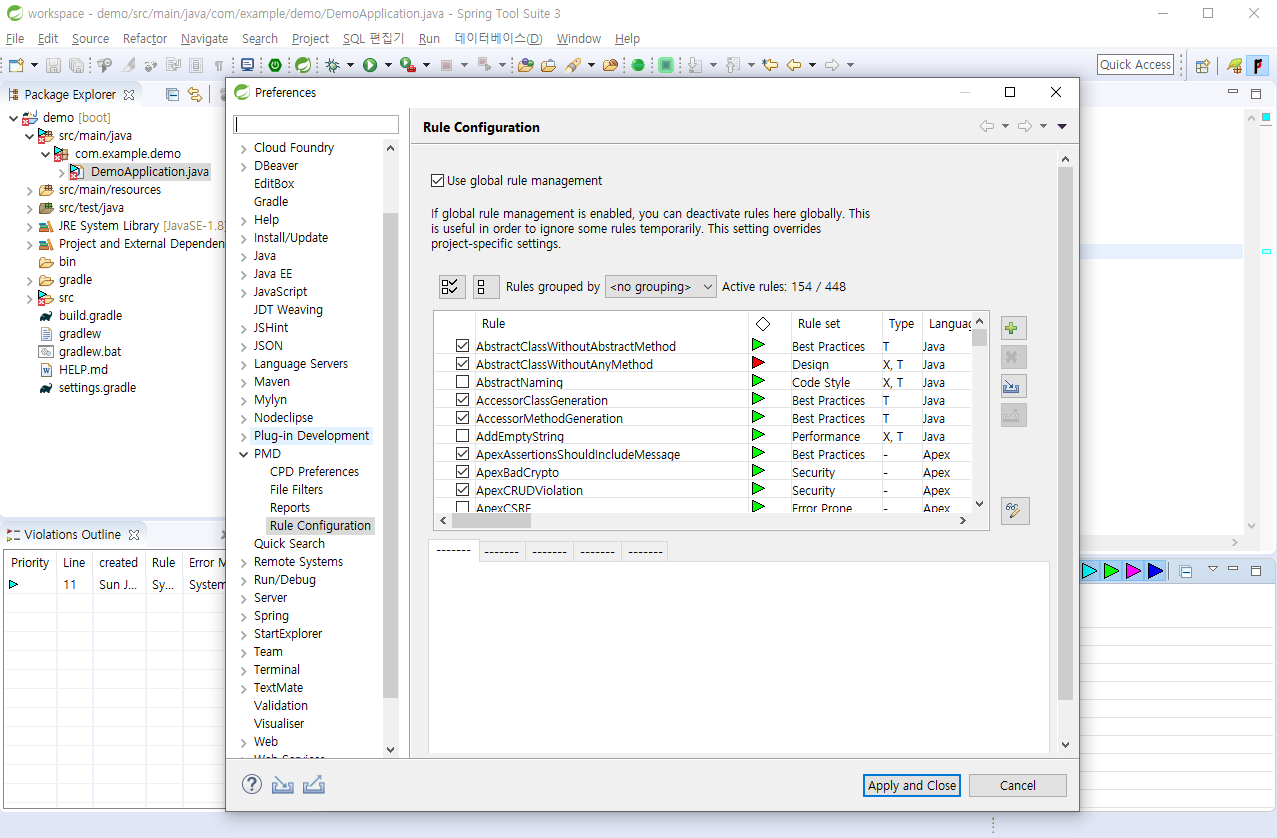Enable the AbstractNaming rule checkbox
Image resolution: width=1277 pixels, height=838 pixels.
point(462,382)
